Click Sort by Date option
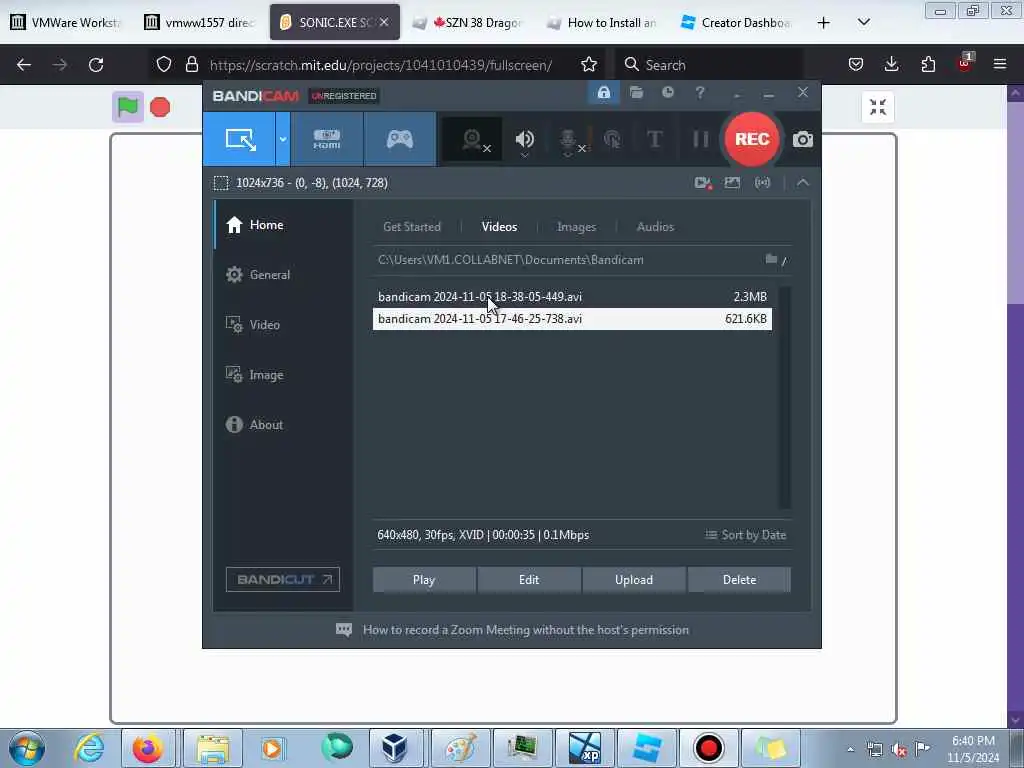This screenshot has width=1024, height=768. tap(745, 535)
